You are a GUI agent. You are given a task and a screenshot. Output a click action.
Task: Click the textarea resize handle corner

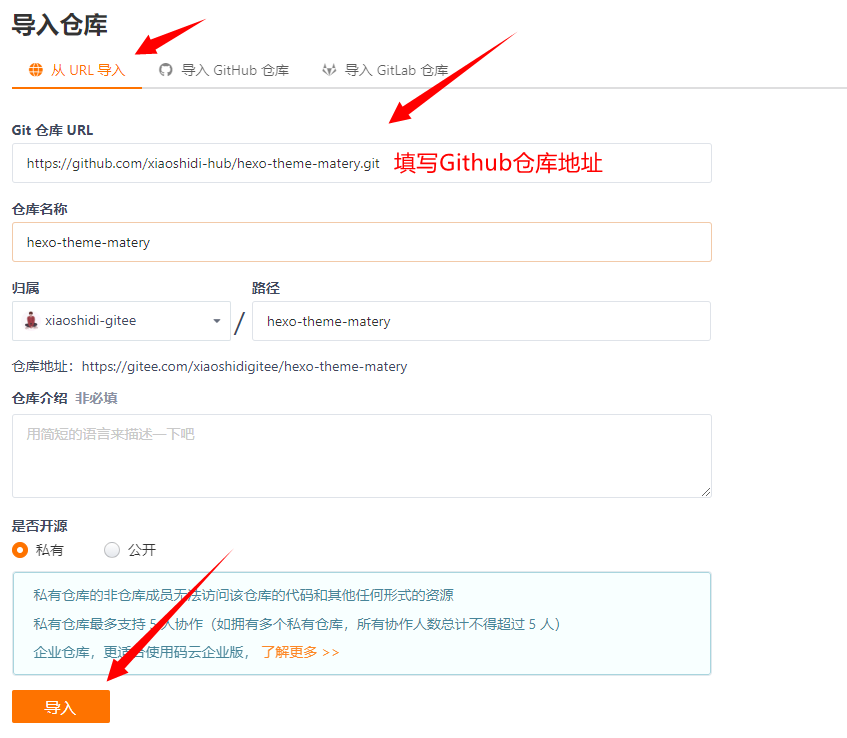[x=705, y=492]
